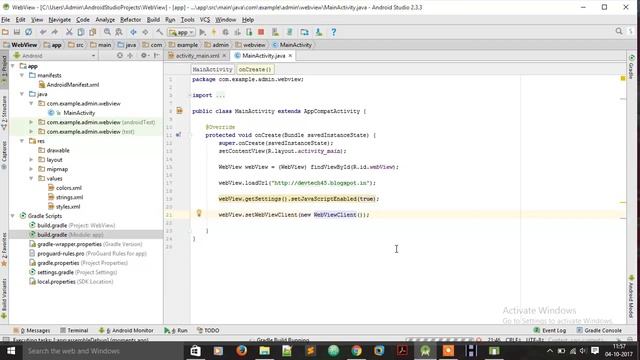Open the Build Variants side tab

4,299
